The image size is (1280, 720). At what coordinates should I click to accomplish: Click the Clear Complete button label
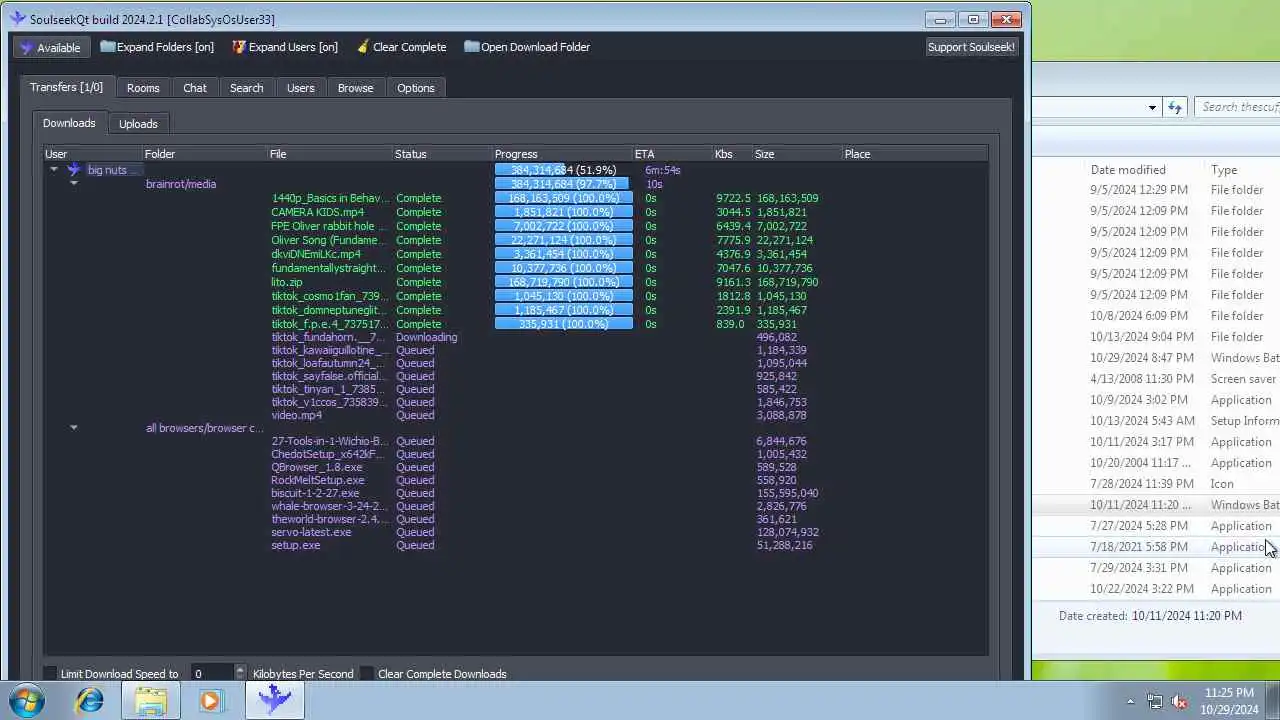click(x=409, y=47)
